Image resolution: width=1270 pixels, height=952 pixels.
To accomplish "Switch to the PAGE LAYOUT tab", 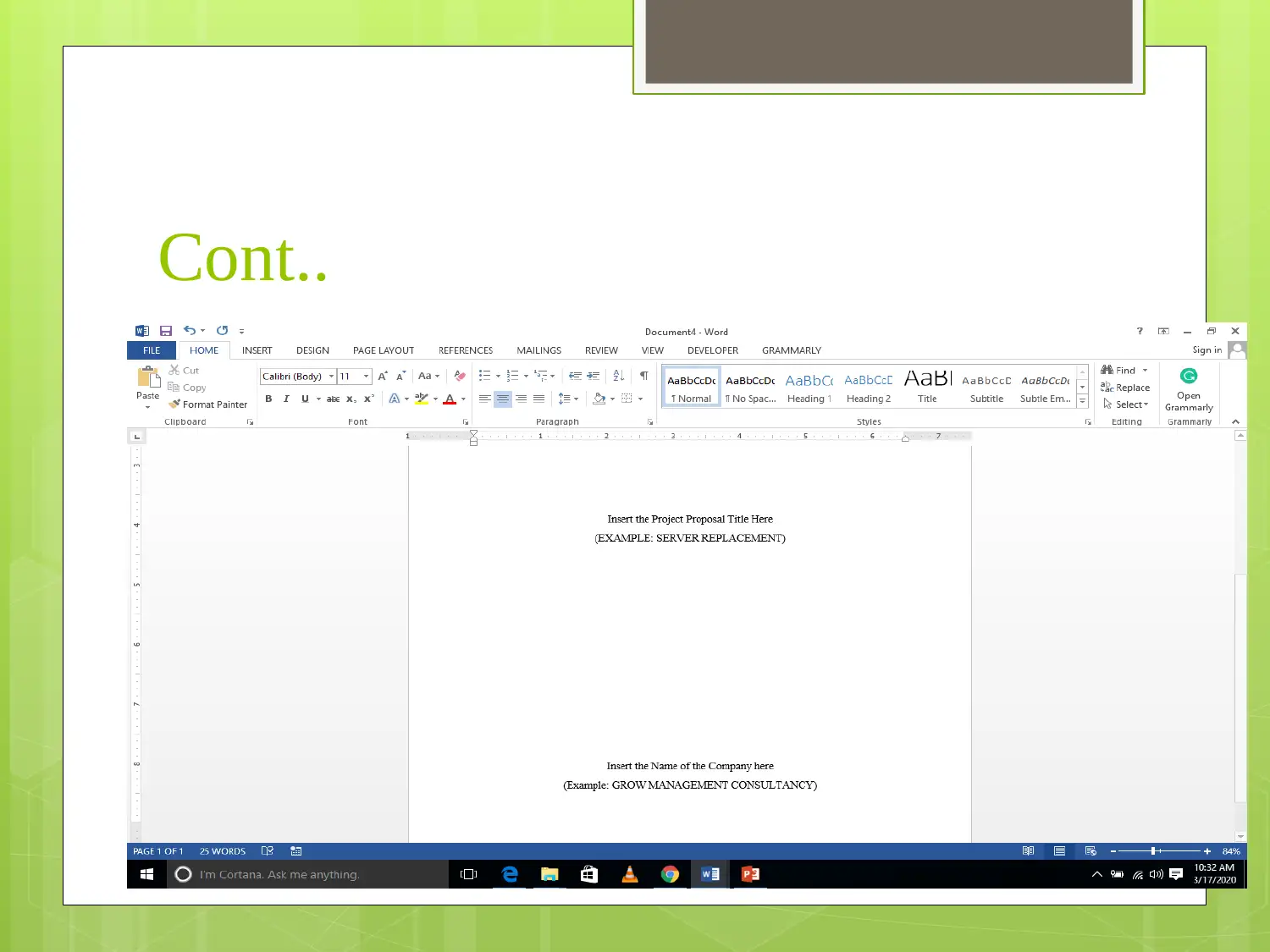I will pyautogui.click(x=384, y=350).
